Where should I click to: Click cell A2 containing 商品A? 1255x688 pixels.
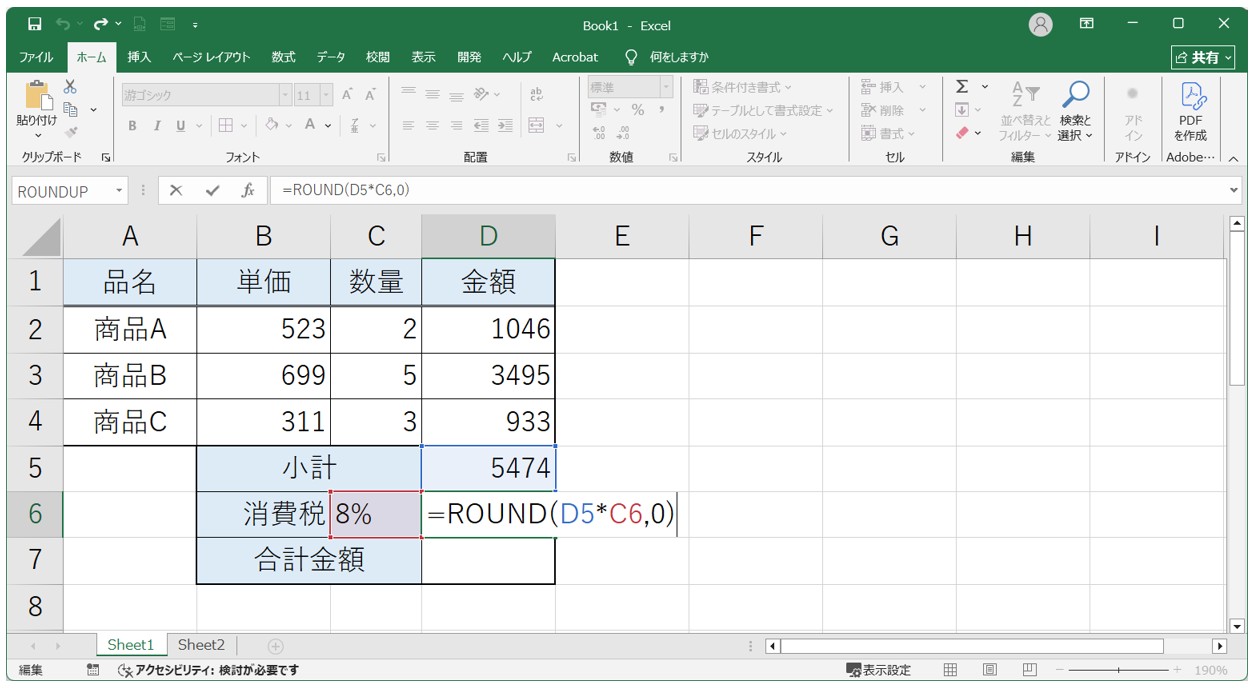click(x=130, y=329)
